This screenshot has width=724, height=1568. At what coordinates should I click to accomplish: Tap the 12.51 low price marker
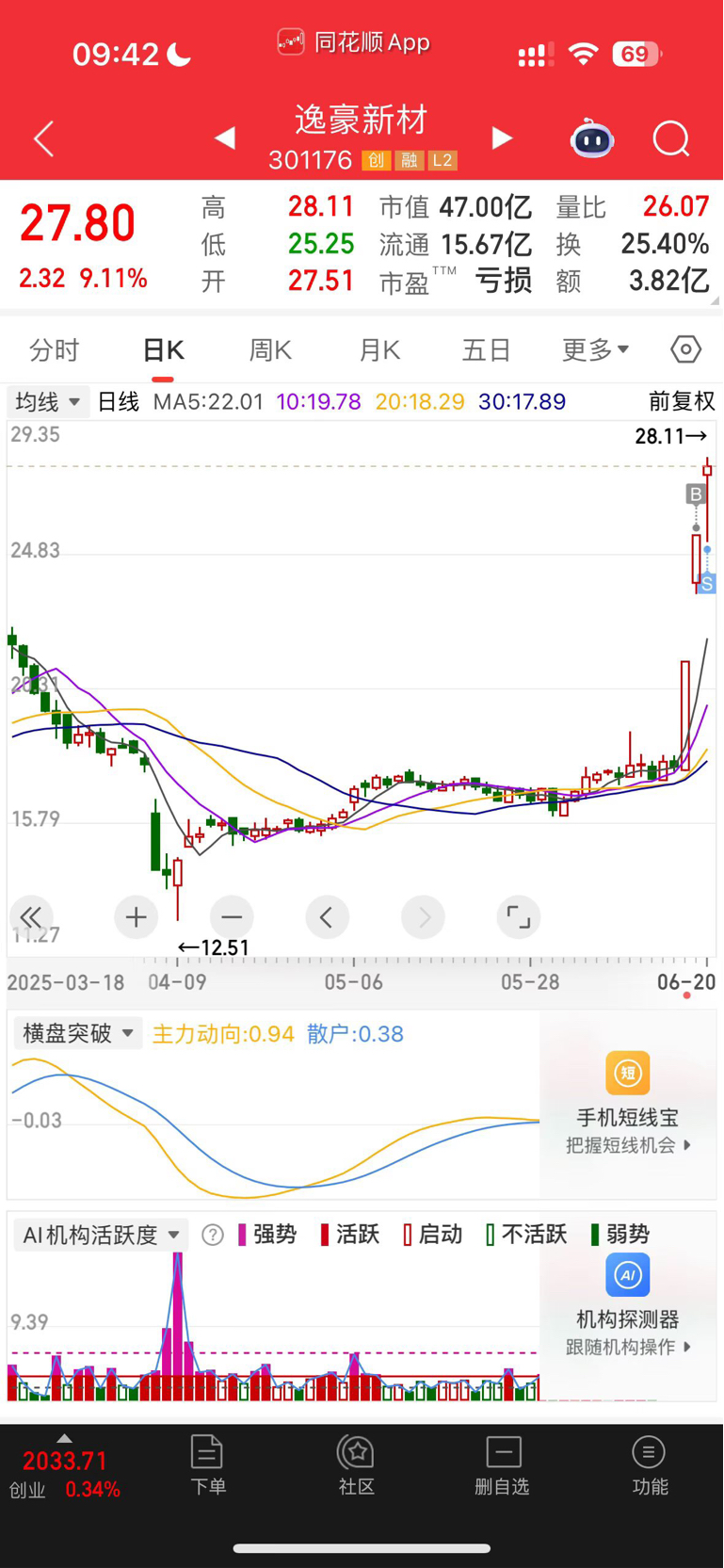214,948
